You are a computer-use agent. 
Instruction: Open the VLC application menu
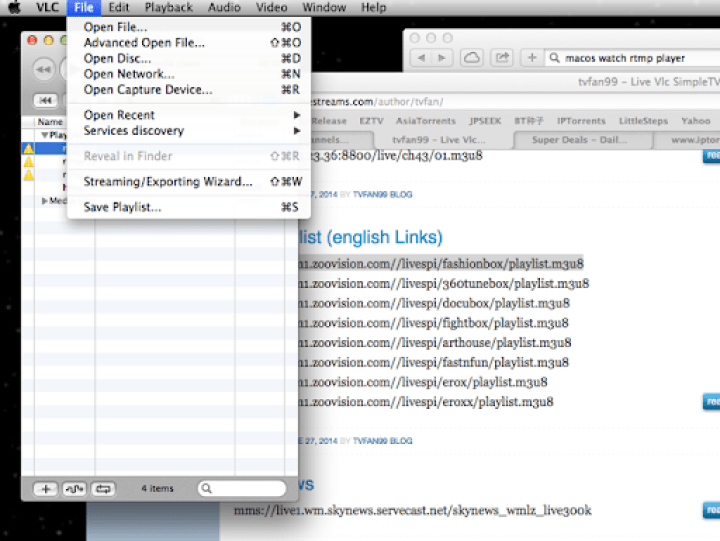(48, 7)
